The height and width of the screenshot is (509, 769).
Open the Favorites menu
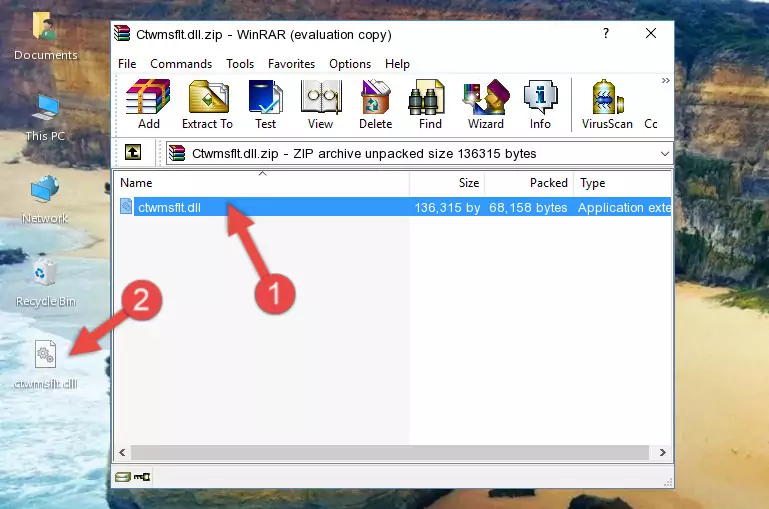coord(291,64)
